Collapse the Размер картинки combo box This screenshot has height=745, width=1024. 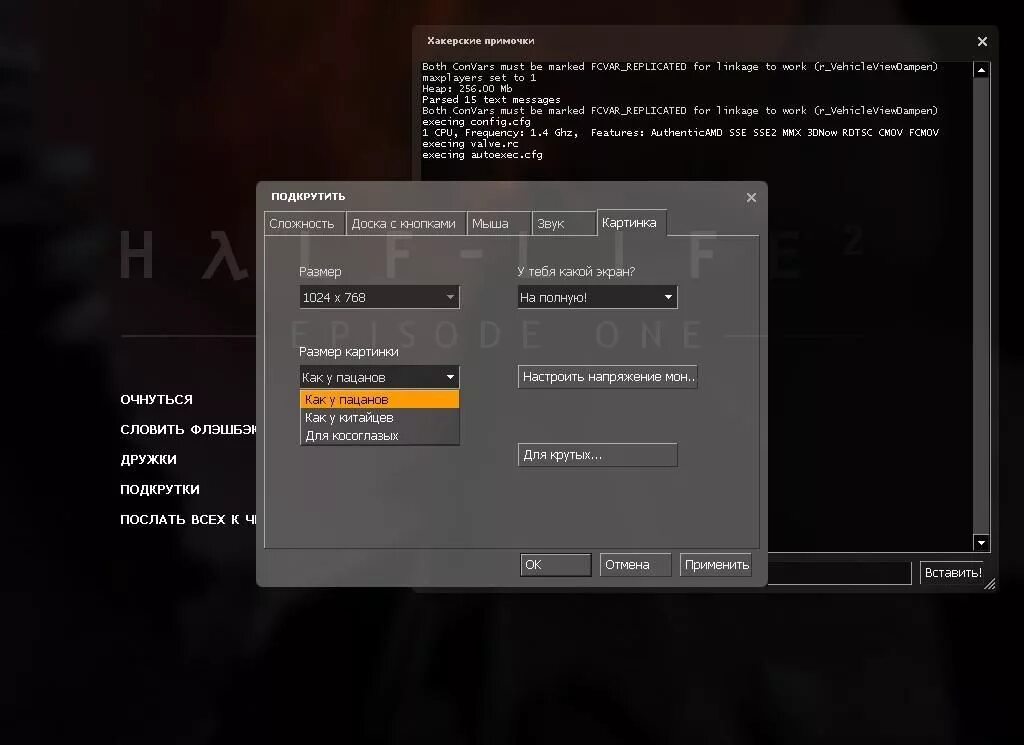tap(379, 377)
